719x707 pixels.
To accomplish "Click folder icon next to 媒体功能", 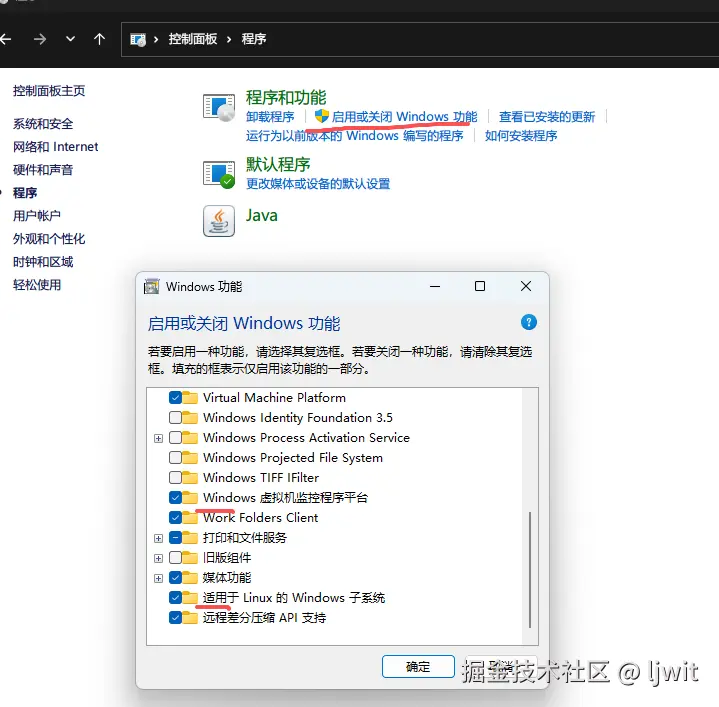I will (x=190, y=578).
